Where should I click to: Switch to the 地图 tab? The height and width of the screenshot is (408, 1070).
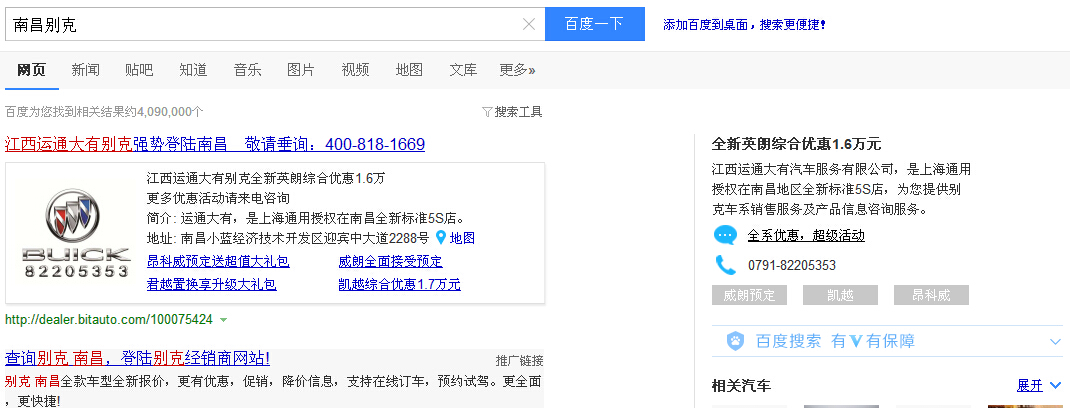point(409,70)
